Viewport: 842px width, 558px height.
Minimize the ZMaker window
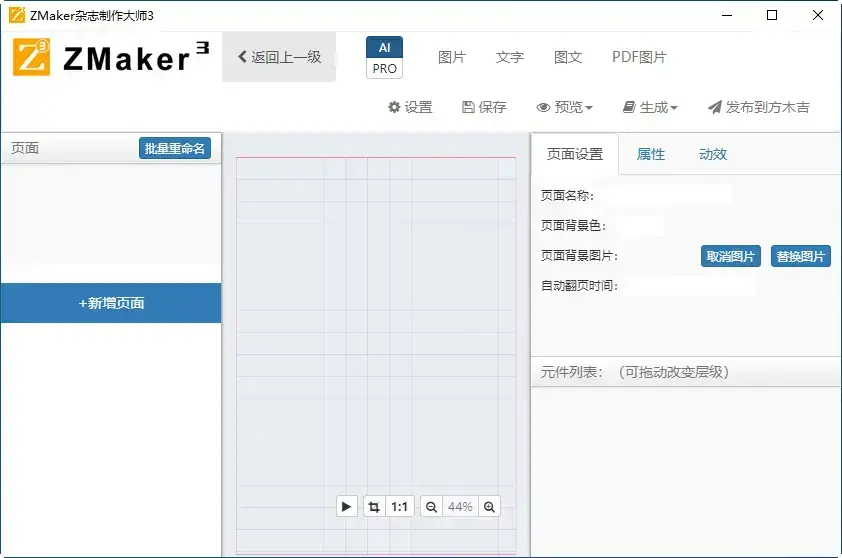click(x=727, y=15)
